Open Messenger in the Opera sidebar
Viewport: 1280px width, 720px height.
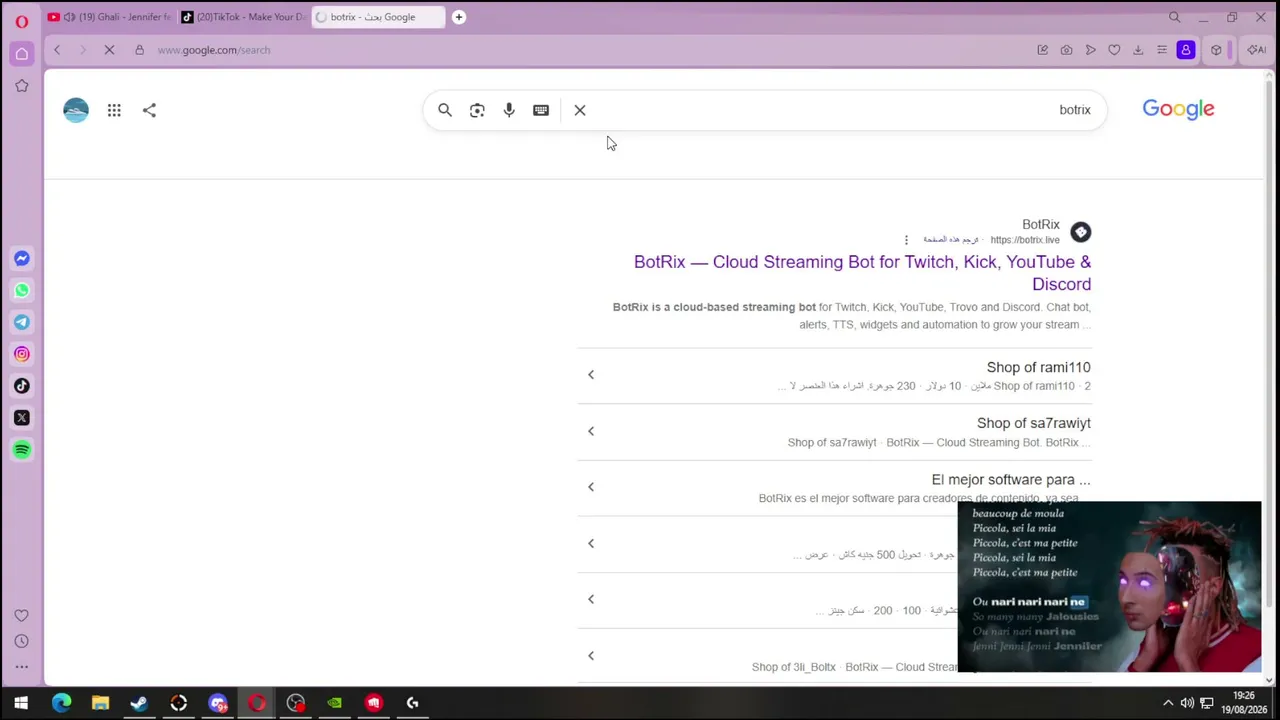point(21,258)
